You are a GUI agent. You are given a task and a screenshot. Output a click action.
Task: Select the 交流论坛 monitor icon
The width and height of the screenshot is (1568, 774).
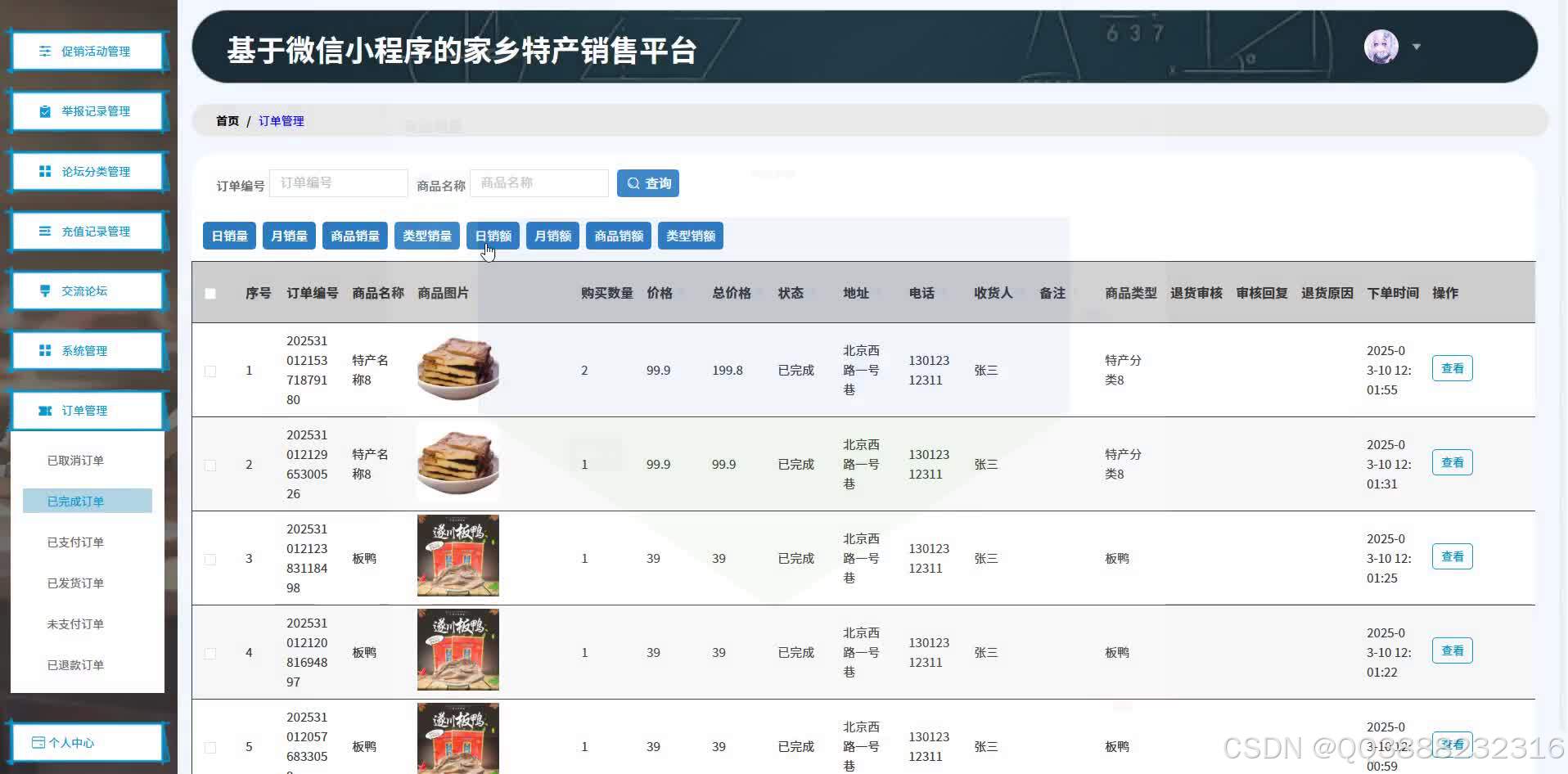coord(45,290)
